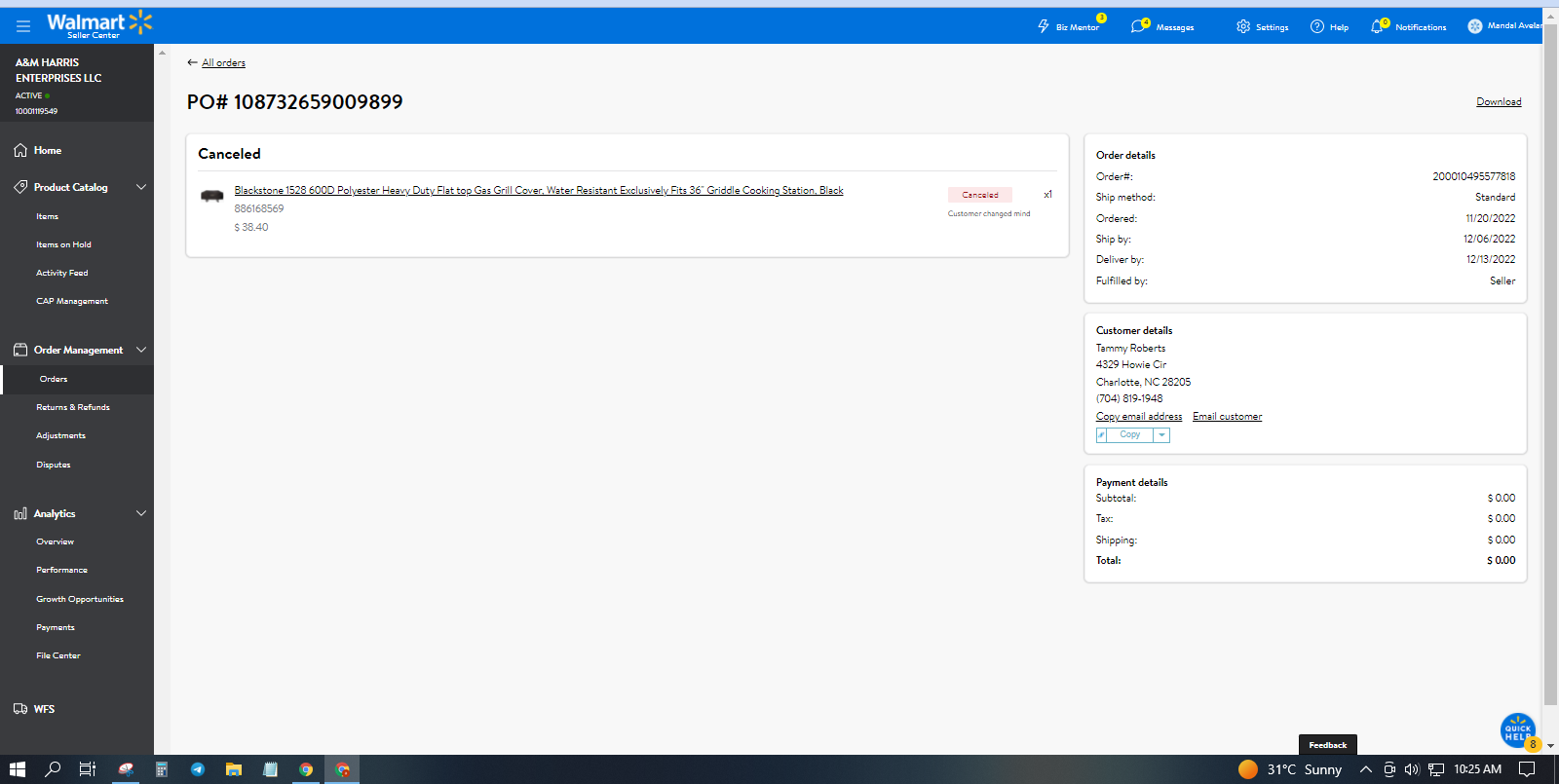Click the Walmart Seller Center logo
The height and width of the screenshot is (784, 1559).
pyautogui.click(x=99, y=24)
